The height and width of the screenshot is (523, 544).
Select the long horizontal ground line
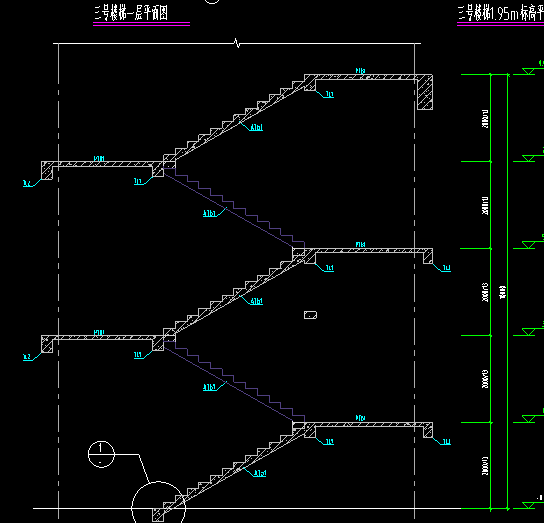point(247,509)
